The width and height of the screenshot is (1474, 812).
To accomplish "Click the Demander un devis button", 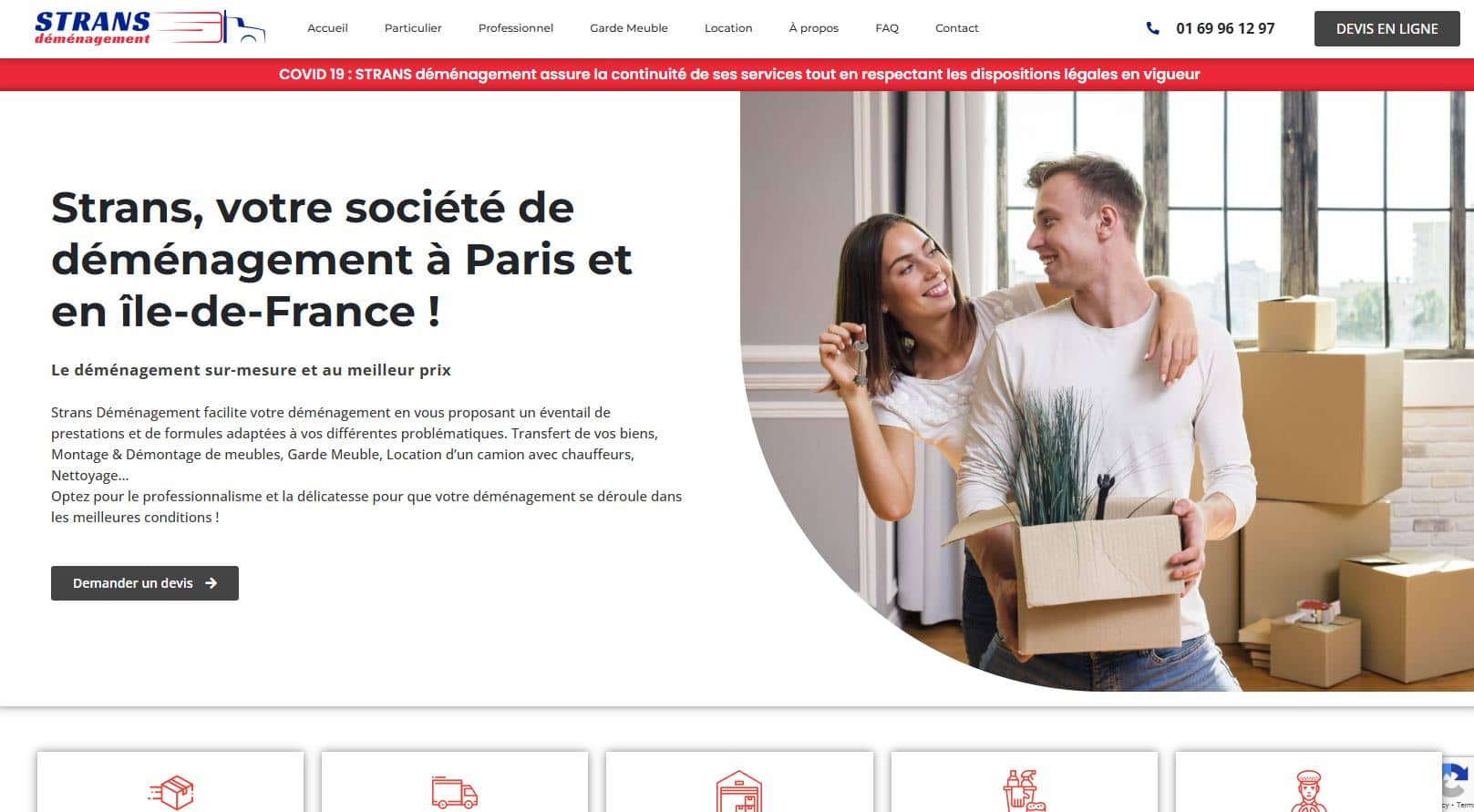I will point(145,583).
